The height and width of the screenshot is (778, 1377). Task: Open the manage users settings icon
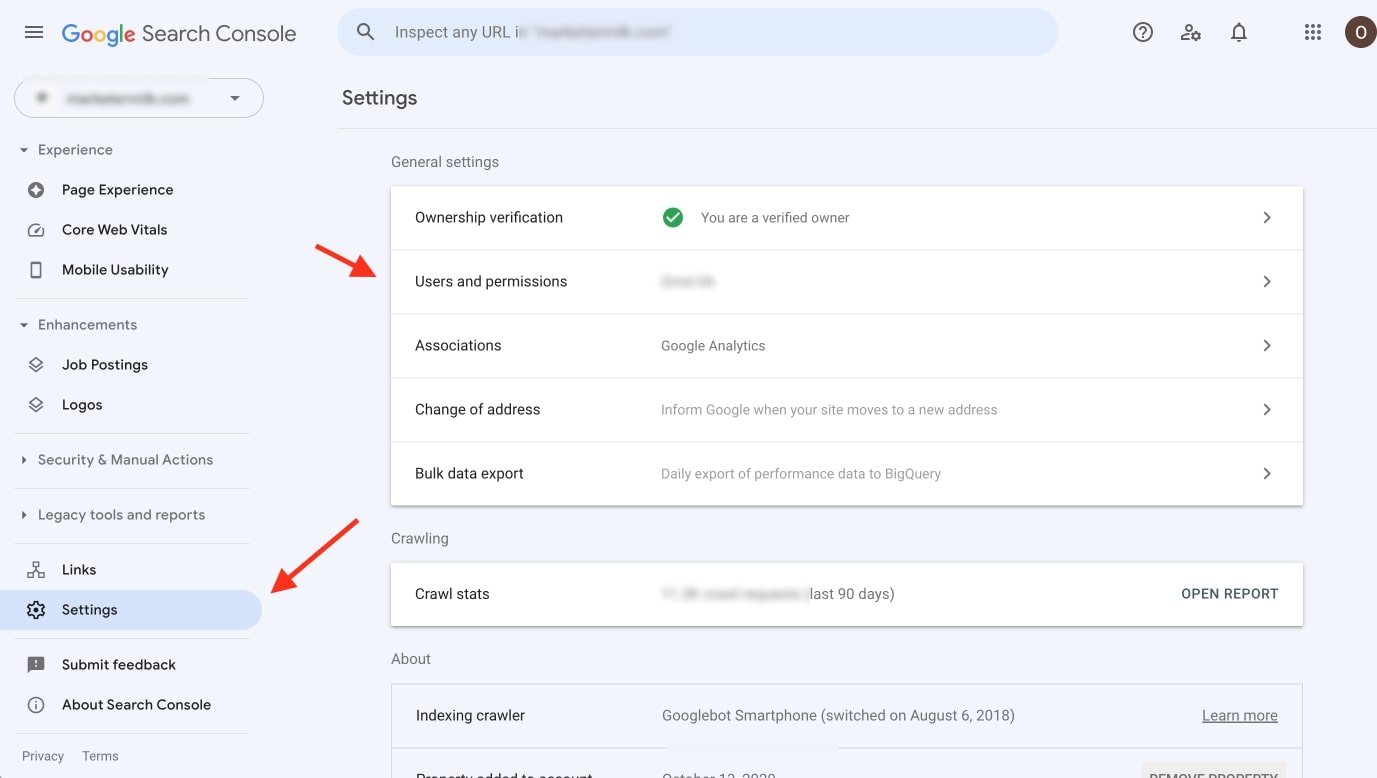1191,32
